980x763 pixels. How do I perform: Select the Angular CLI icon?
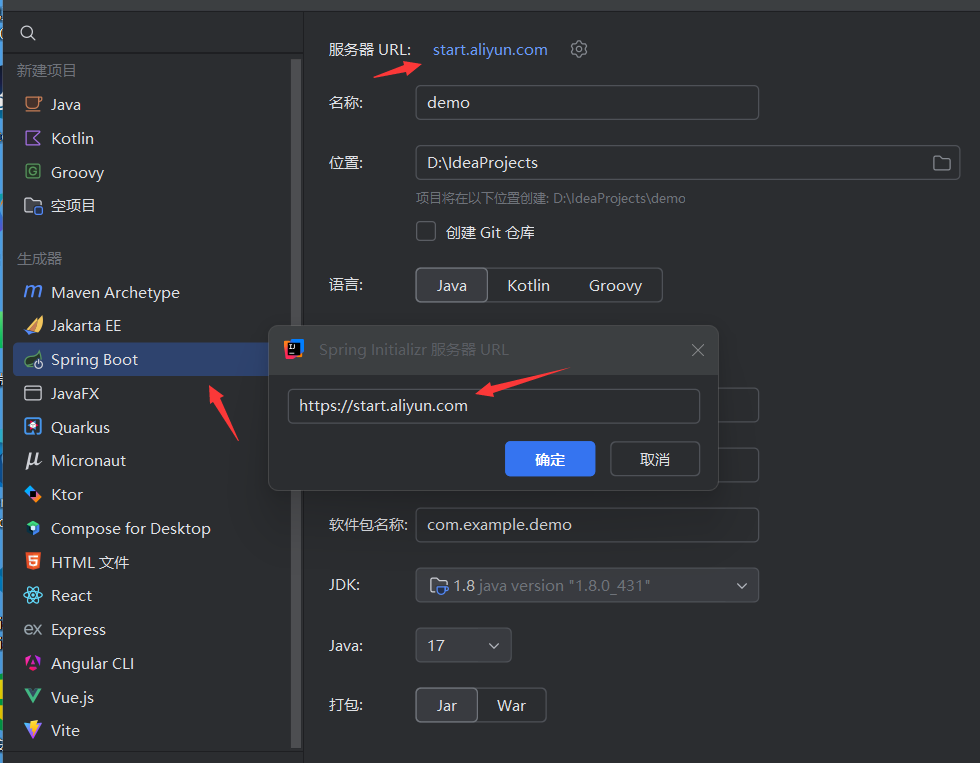coord(33,662)
